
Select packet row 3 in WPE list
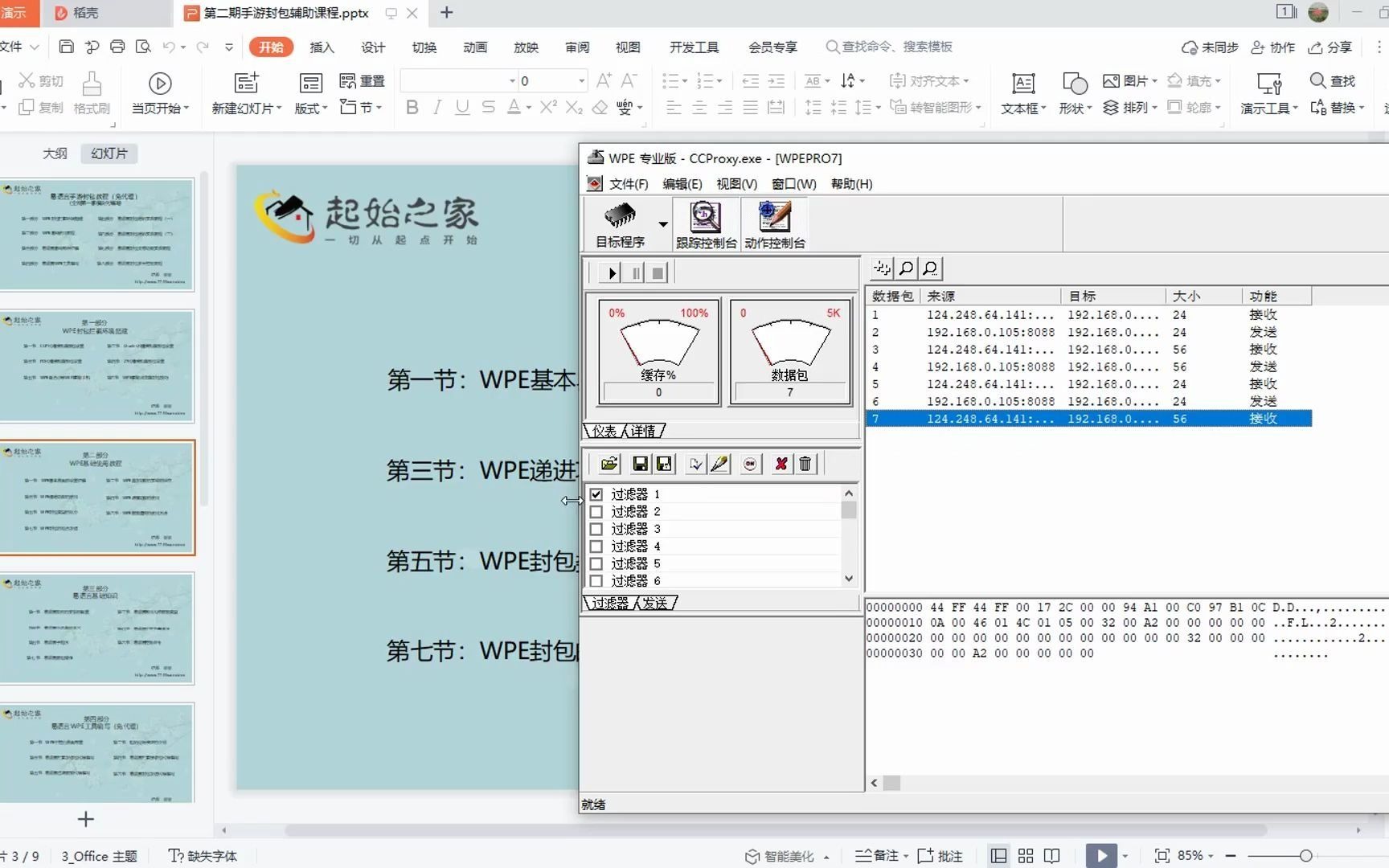pyautogui.click(x=1088, y=350)
